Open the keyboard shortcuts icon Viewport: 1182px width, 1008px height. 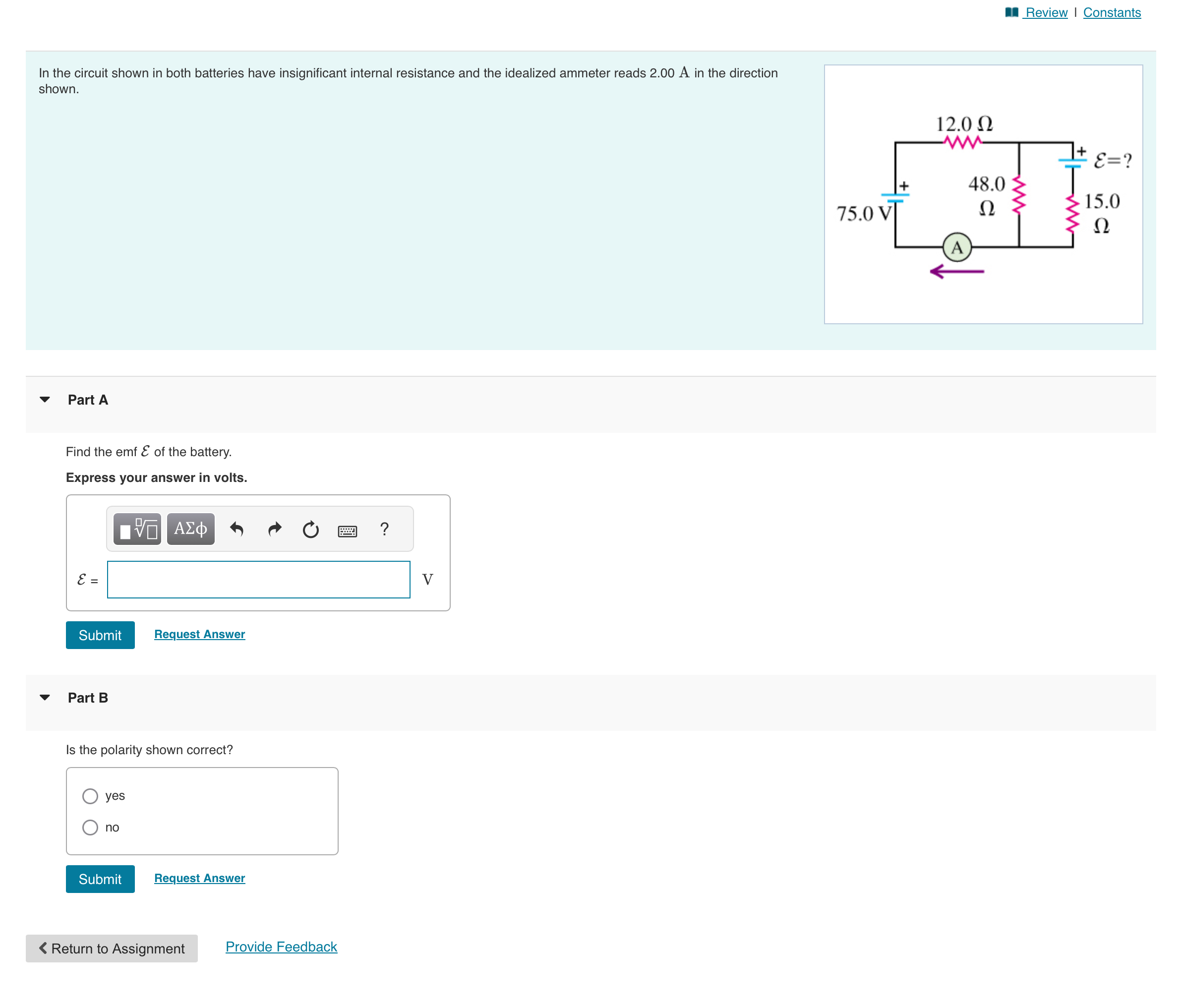coord(348,531)
